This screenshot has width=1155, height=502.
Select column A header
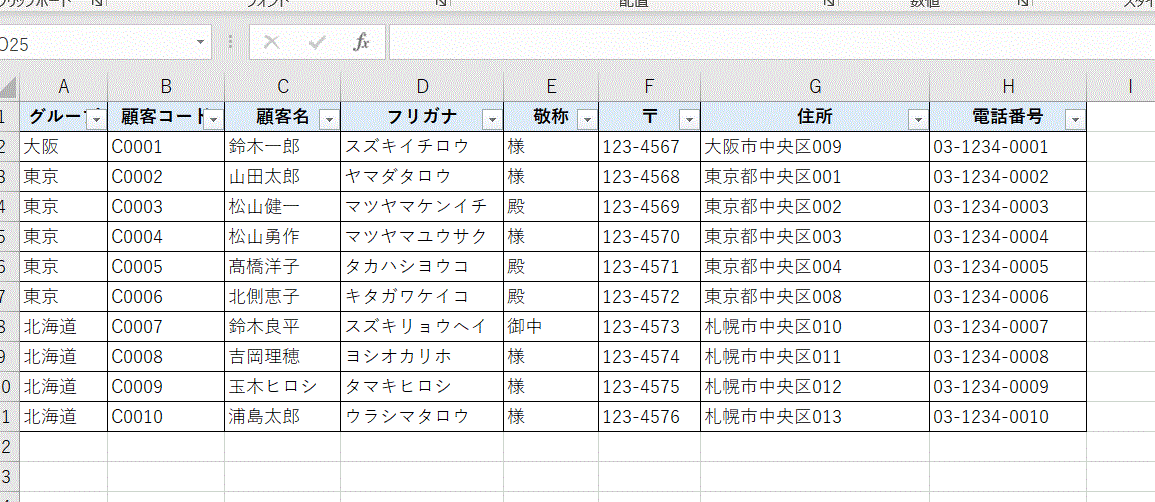(x=63, y=87)
